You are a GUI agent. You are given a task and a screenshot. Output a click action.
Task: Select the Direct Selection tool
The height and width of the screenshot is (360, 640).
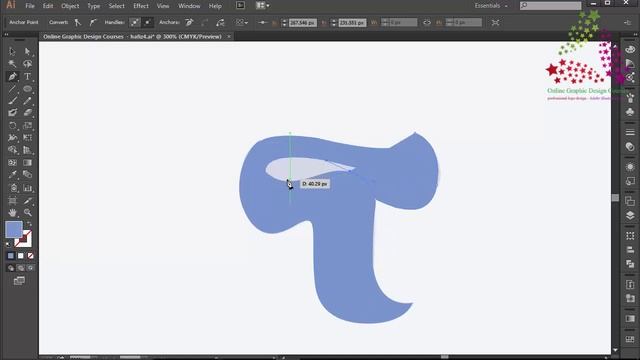(x=27, y=51)
